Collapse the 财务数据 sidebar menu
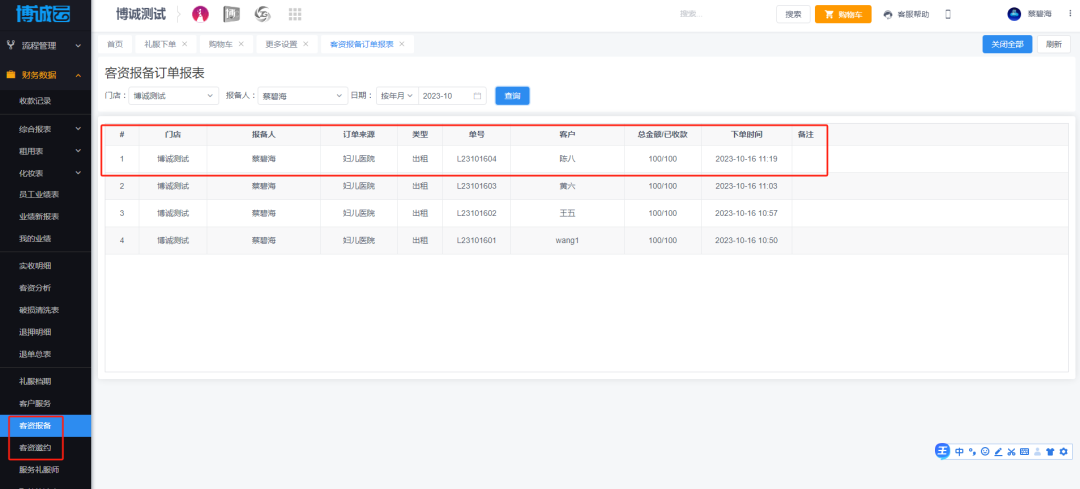The image size is (1080, 489). 79,75
